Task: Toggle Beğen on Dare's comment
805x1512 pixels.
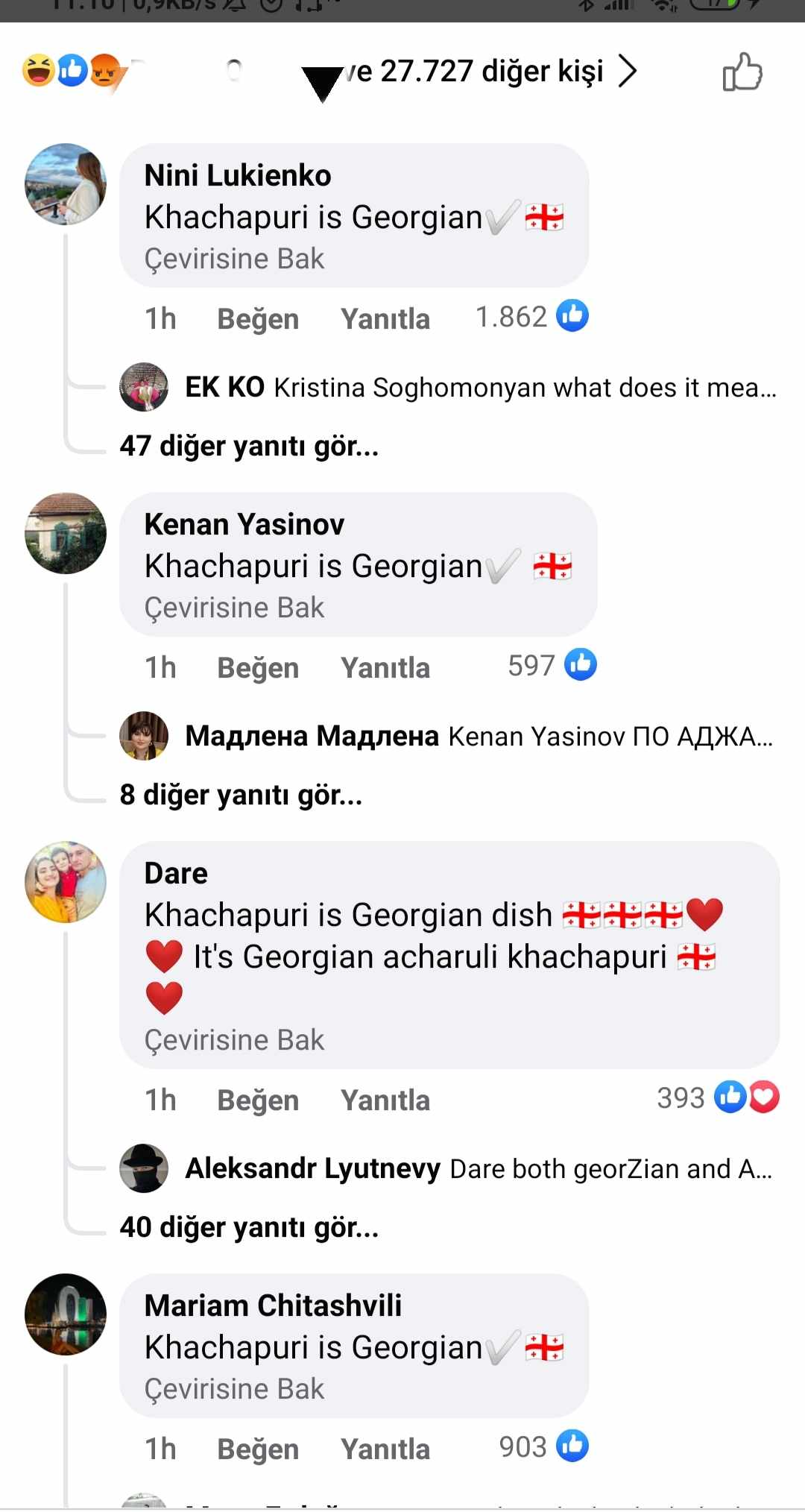Action: pyautogui.click(x=258, y=1100)
